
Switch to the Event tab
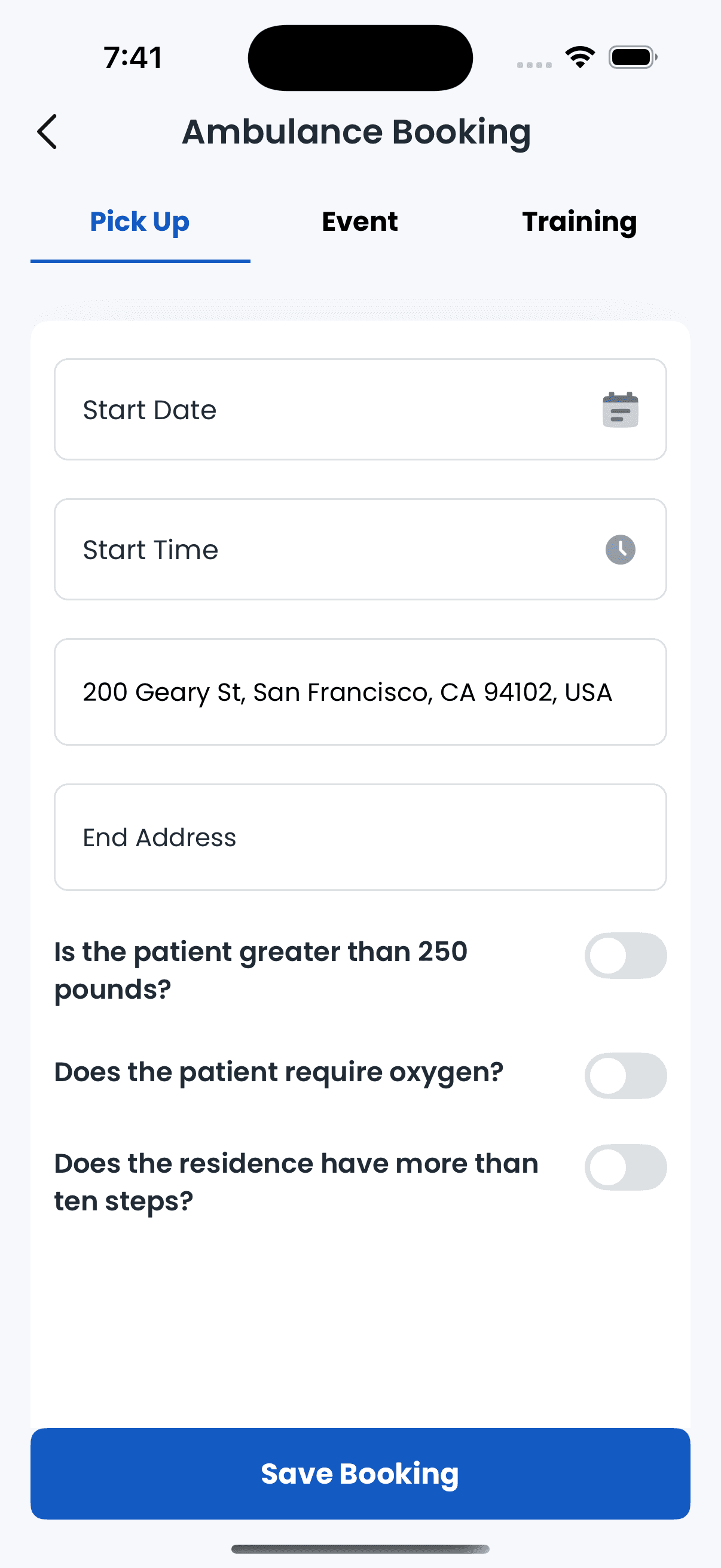pos(359,221)
